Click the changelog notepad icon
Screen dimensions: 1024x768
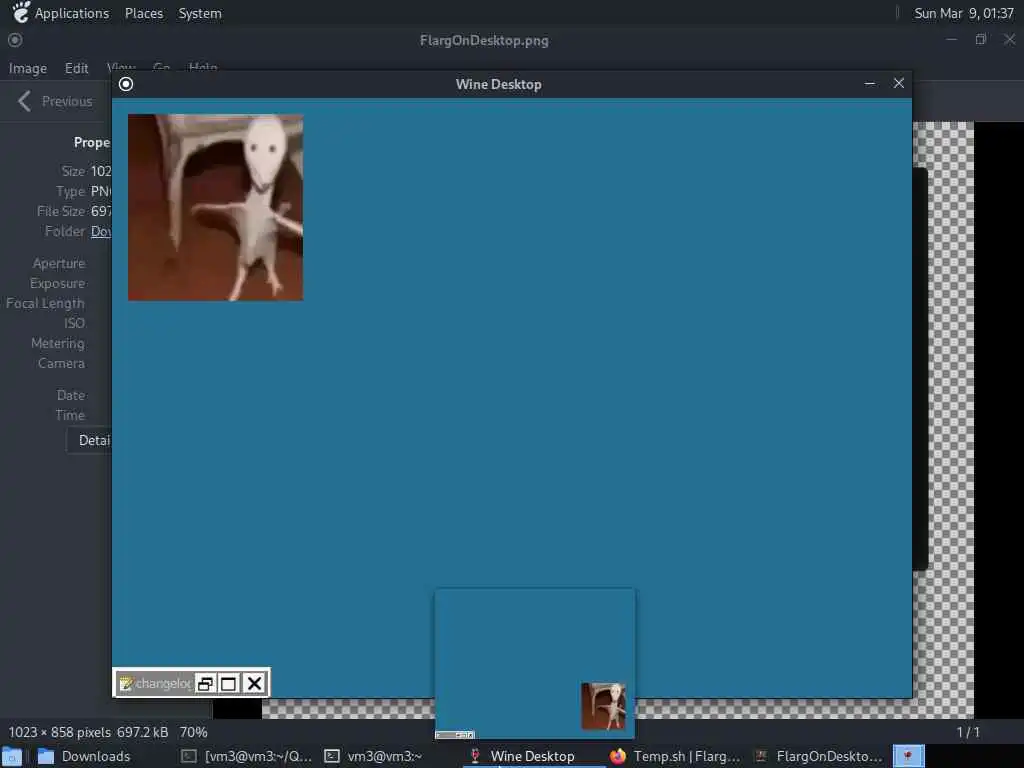click(x=126, y=684)
